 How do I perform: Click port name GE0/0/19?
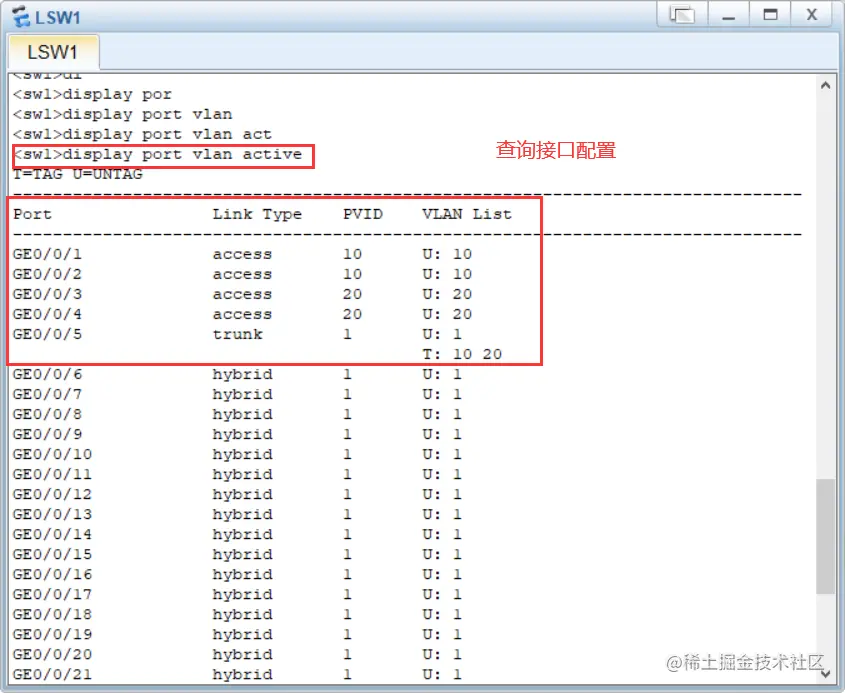(x=52, y=634)
